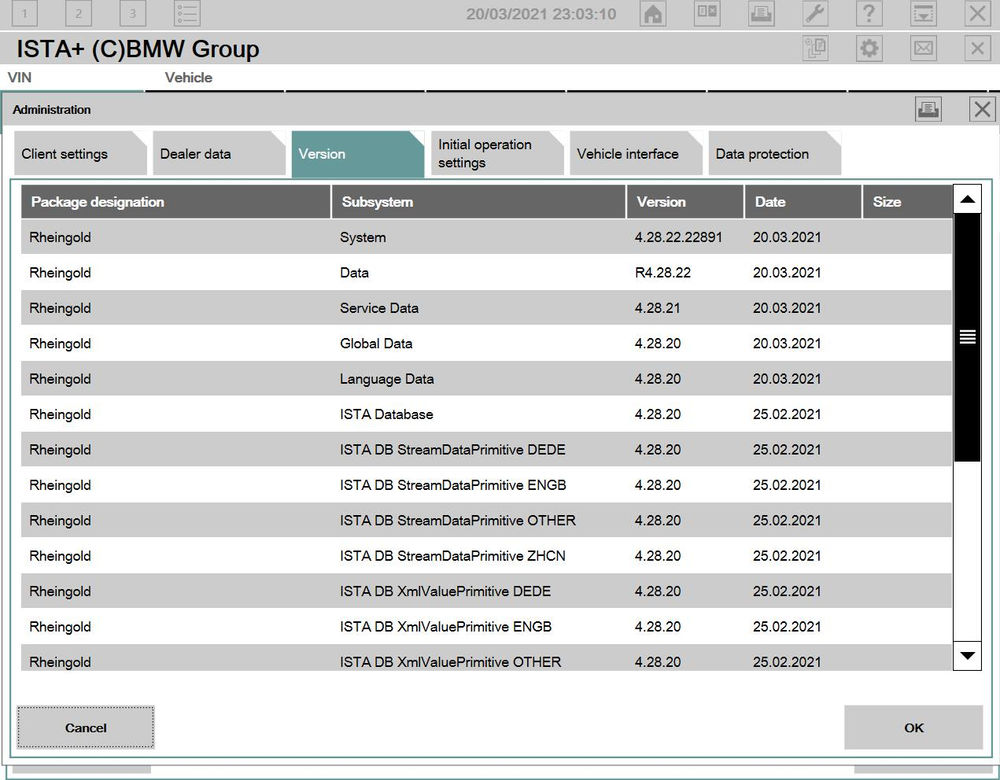1000x780 pixels.
Task: Click the top toolbar printer icon
Action: pyautogui.click(x=761, y=14)
